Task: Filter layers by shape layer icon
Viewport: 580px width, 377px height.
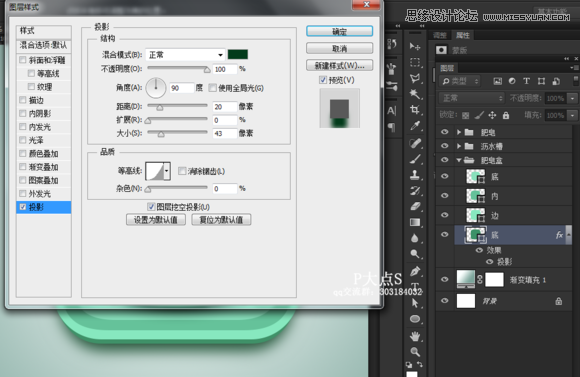Action: pos(541,81)
